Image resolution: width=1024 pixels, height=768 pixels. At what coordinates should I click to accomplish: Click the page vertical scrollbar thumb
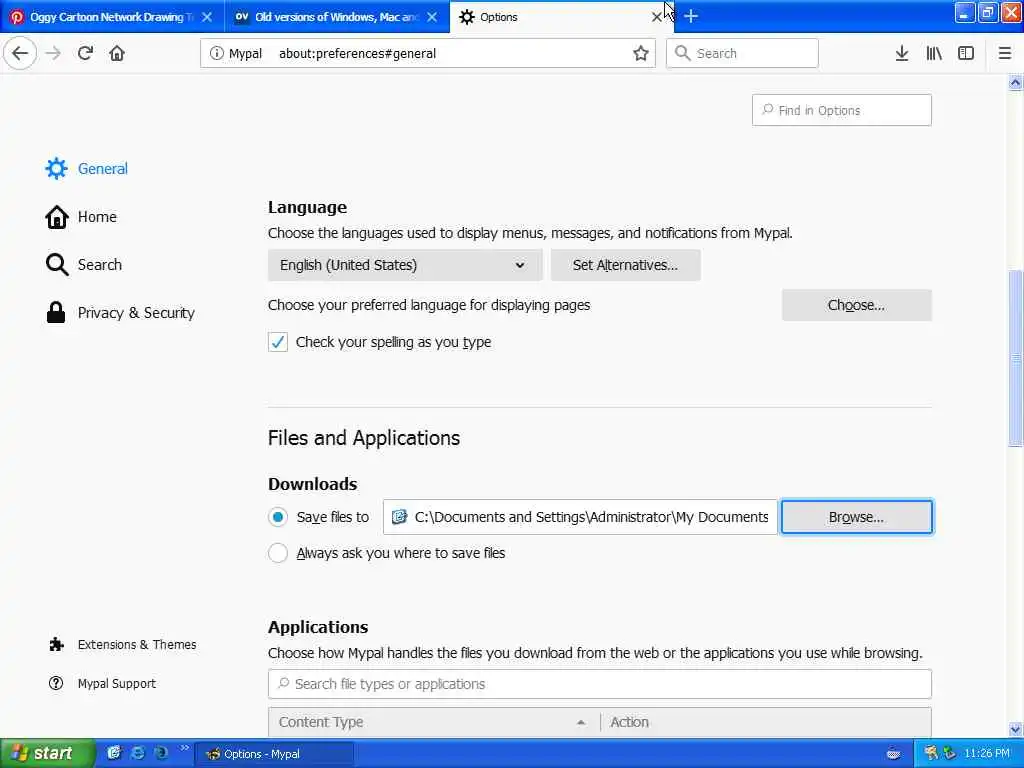pos(1015,358)
